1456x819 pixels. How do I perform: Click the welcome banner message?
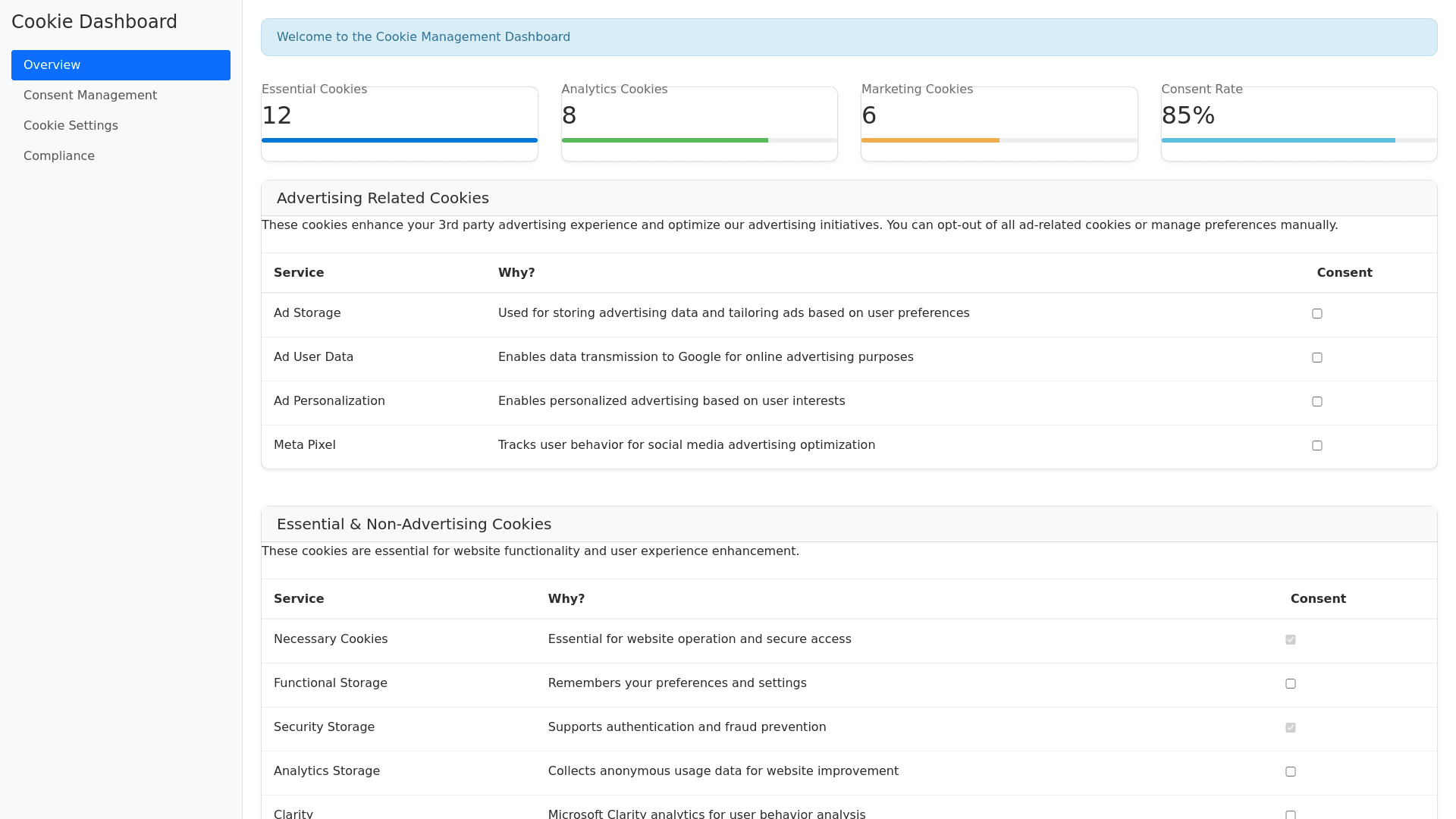(423, 37)
